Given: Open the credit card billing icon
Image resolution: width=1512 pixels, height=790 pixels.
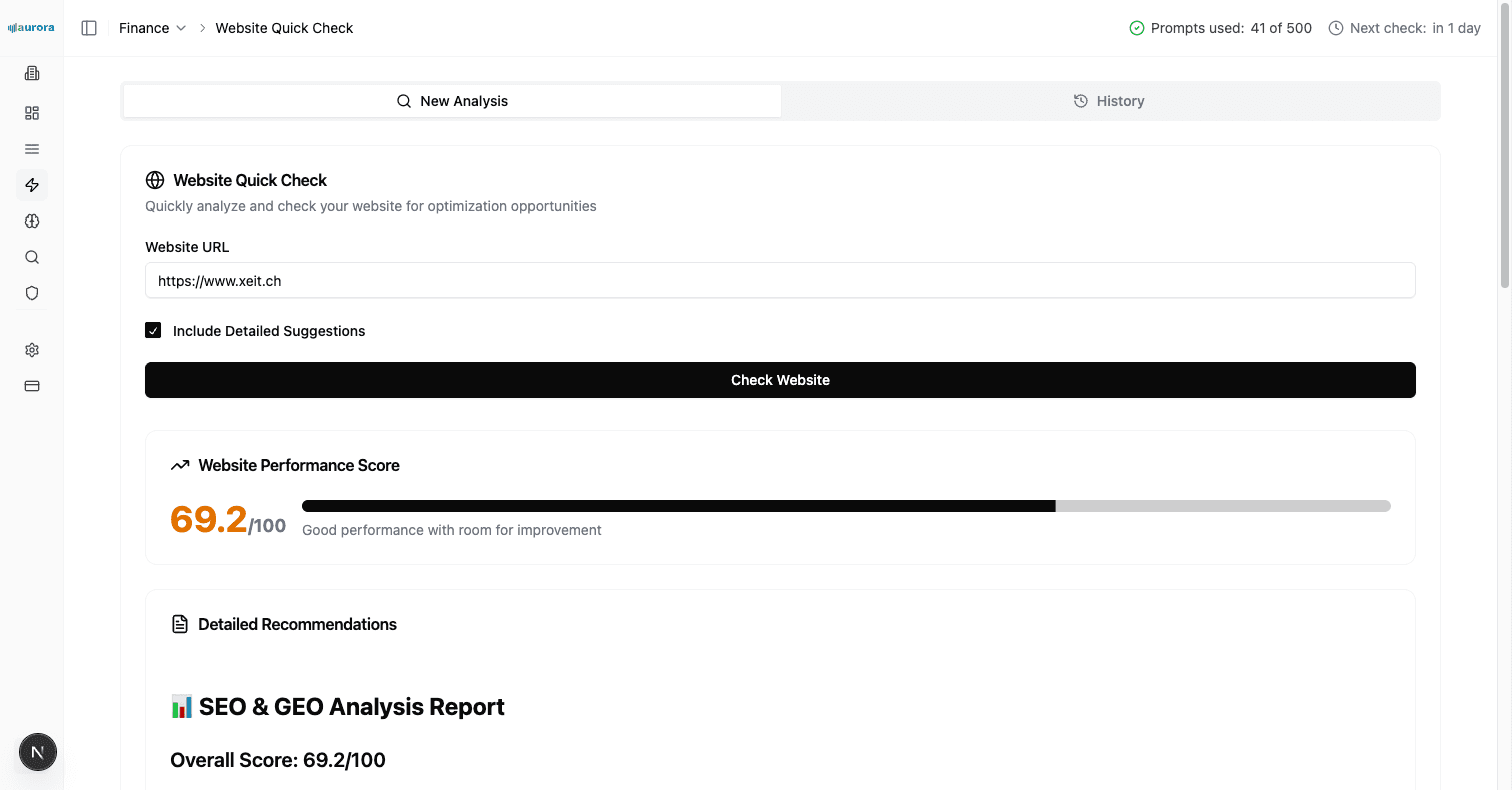Looking at the screenshot, I should click(32, 386).
